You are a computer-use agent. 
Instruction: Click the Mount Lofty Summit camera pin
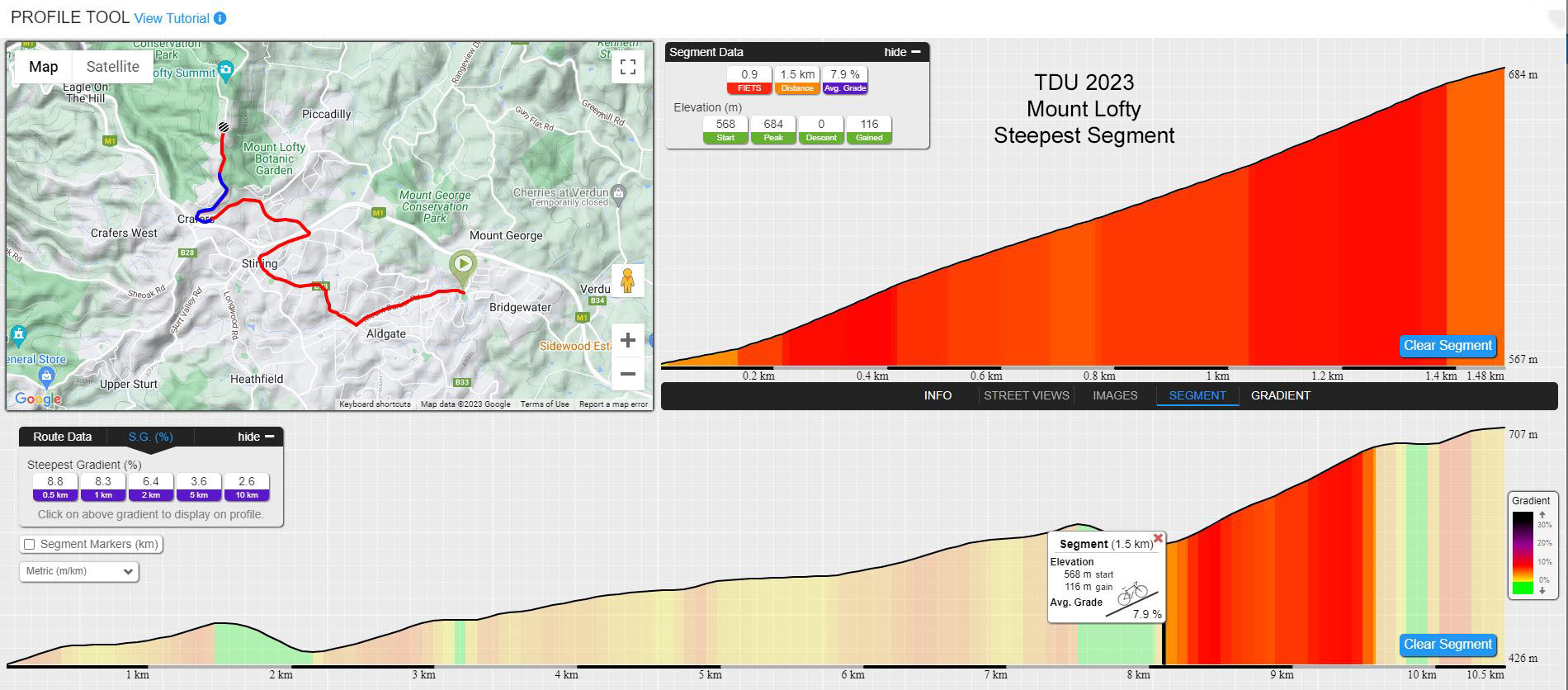click(227, 70)
